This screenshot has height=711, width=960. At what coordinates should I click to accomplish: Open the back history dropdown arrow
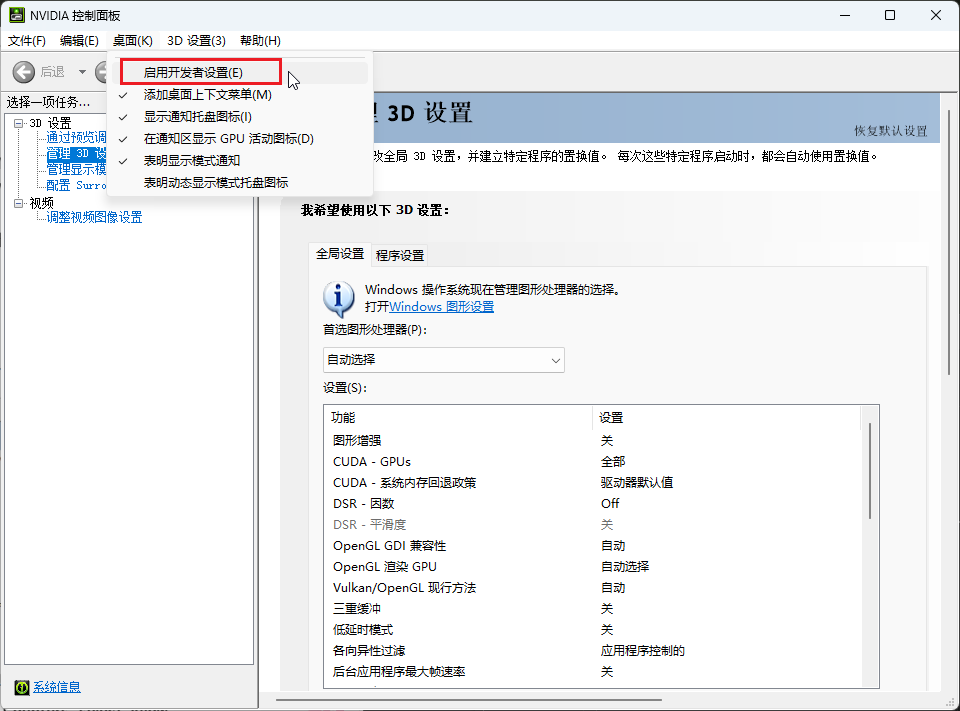coord(82,72)
